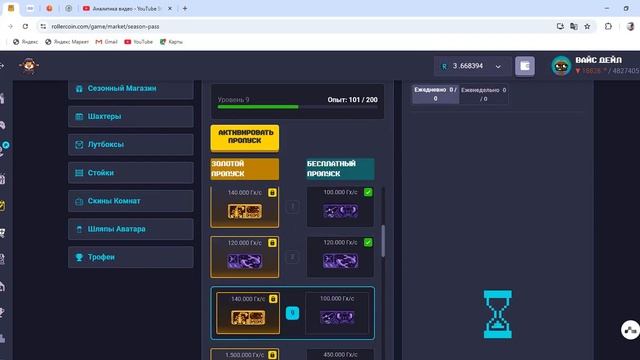
Task: Open the Карты bookmark
Action: pyautogui.click(x=171, y=42)
